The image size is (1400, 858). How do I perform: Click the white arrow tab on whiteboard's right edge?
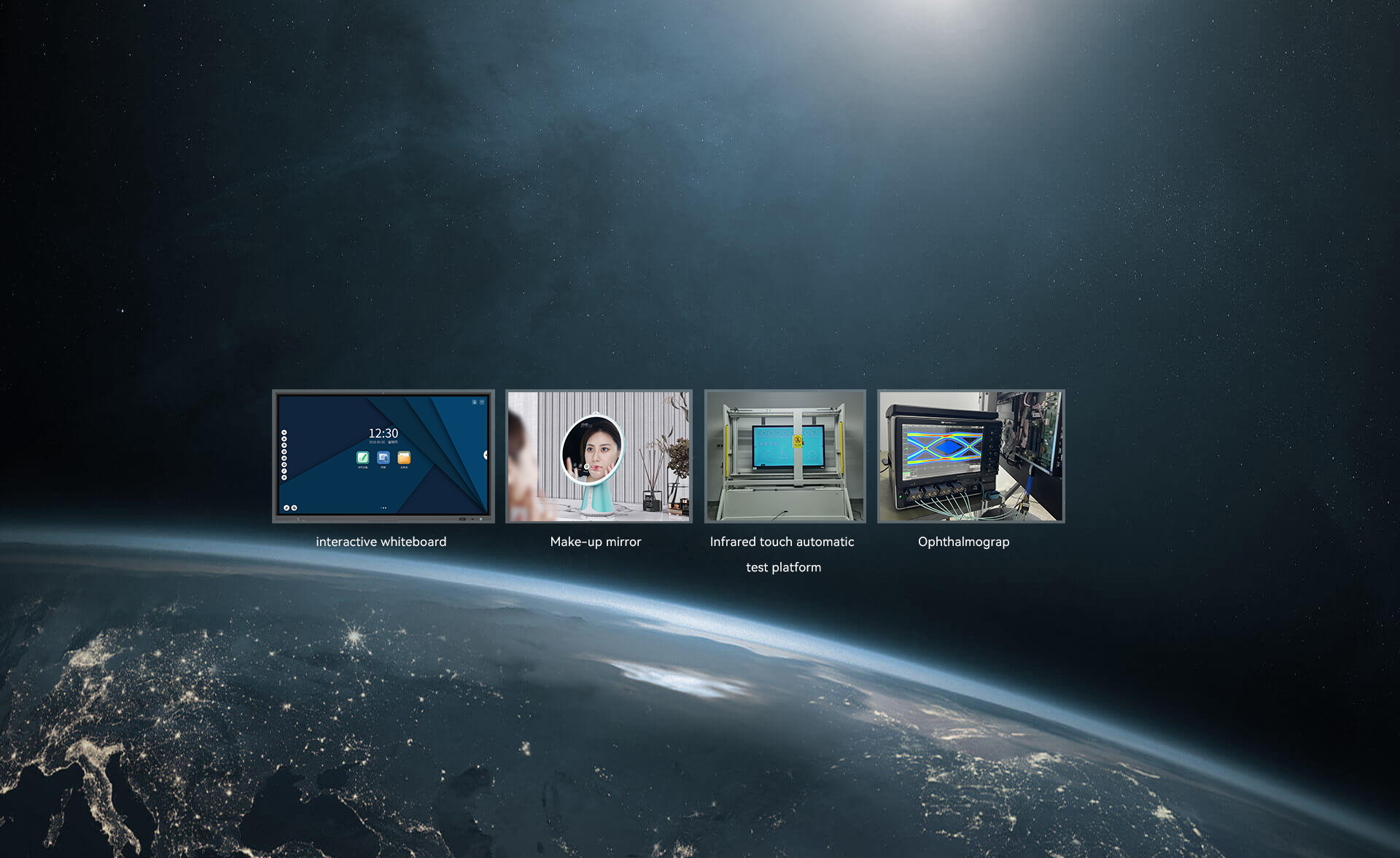486,455
